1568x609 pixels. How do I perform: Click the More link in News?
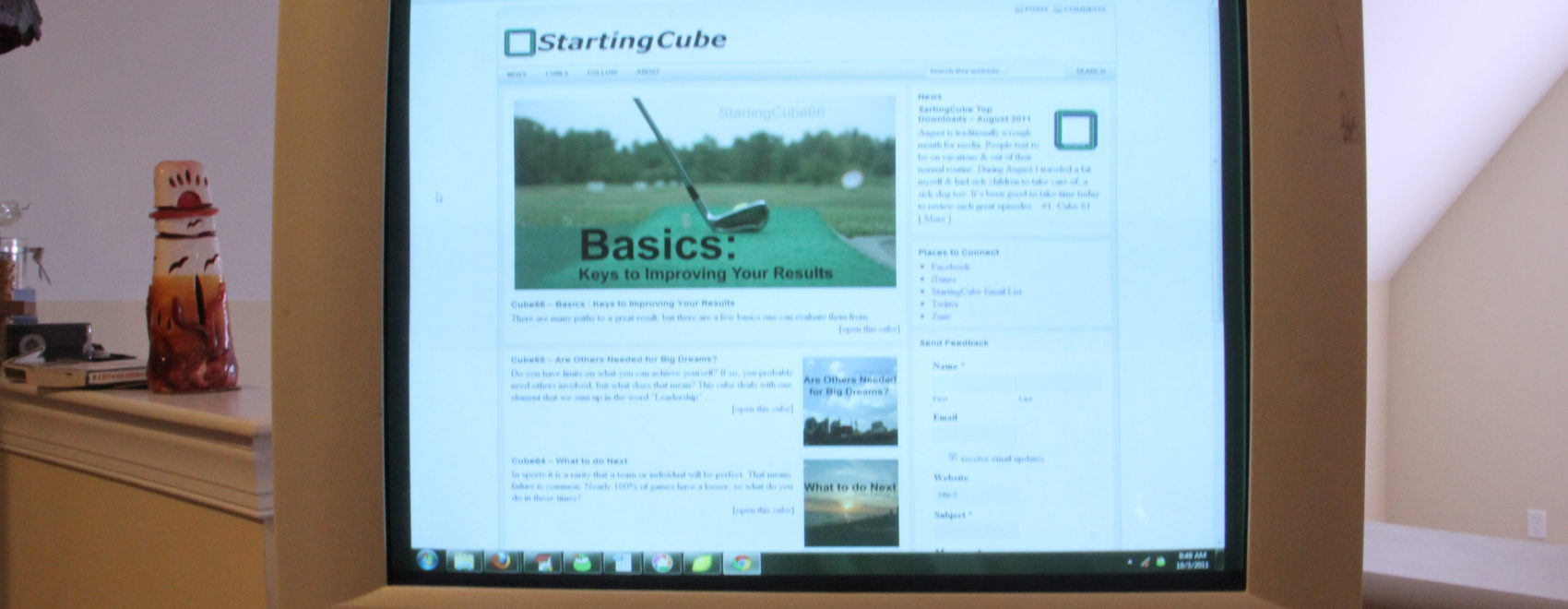coord(934,220)
